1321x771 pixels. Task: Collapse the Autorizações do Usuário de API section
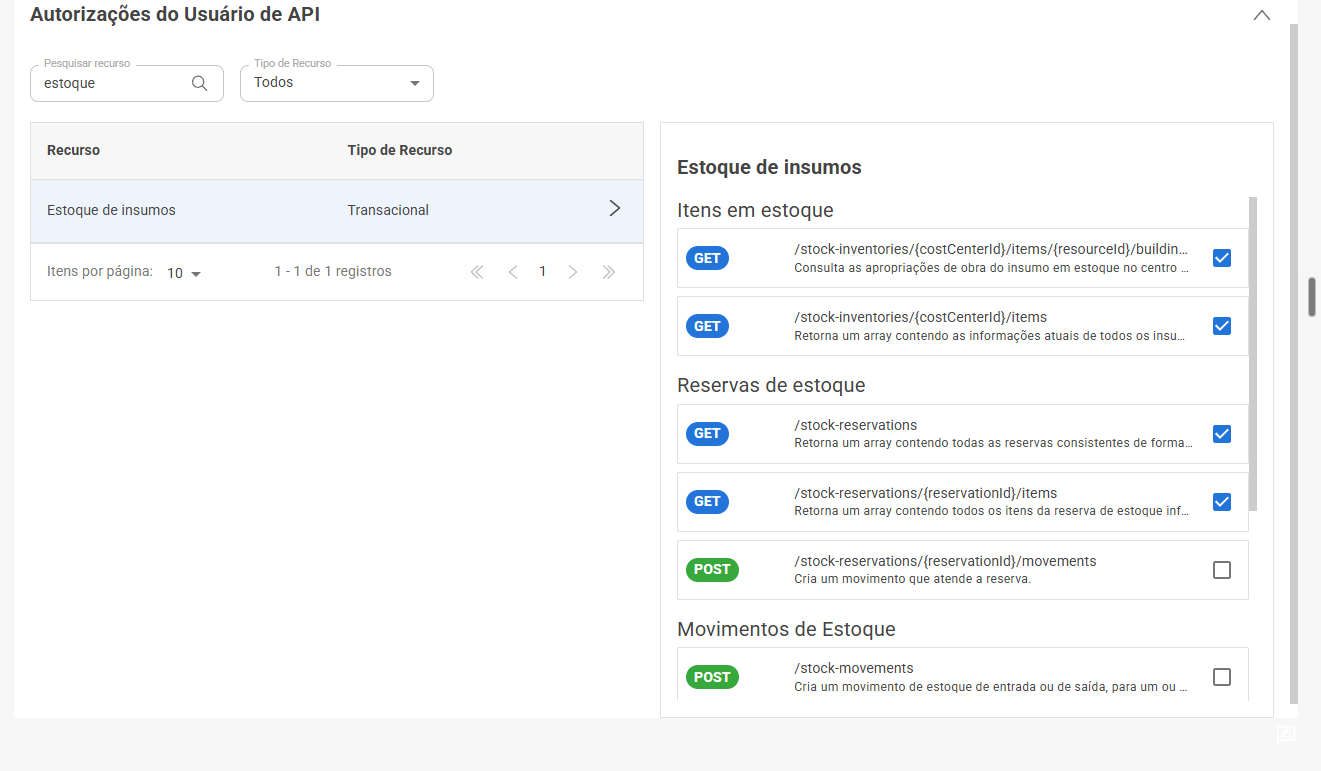coord(1262,15)
